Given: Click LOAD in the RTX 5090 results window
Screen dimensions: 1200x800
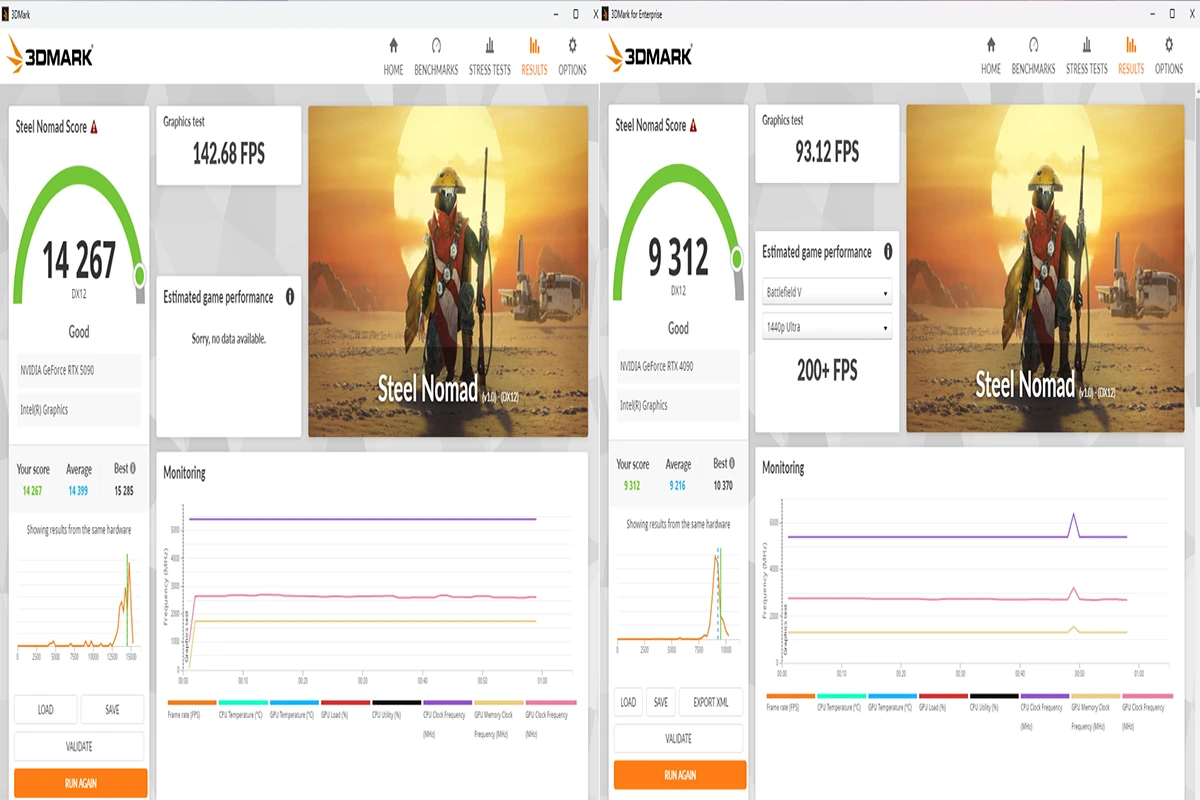Looking at the screenshot, I should click(45, 710).
